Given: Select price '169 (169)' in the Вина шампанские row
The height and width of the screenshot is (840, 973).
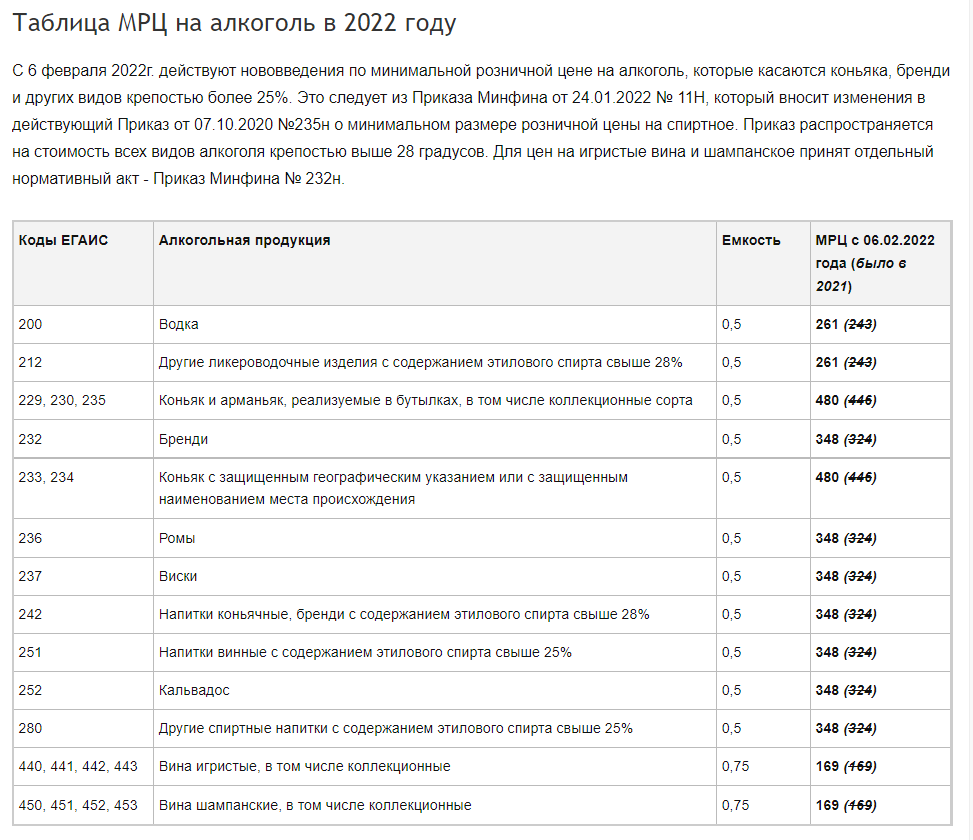Looking at the screenshot, I should coord(881,805).
